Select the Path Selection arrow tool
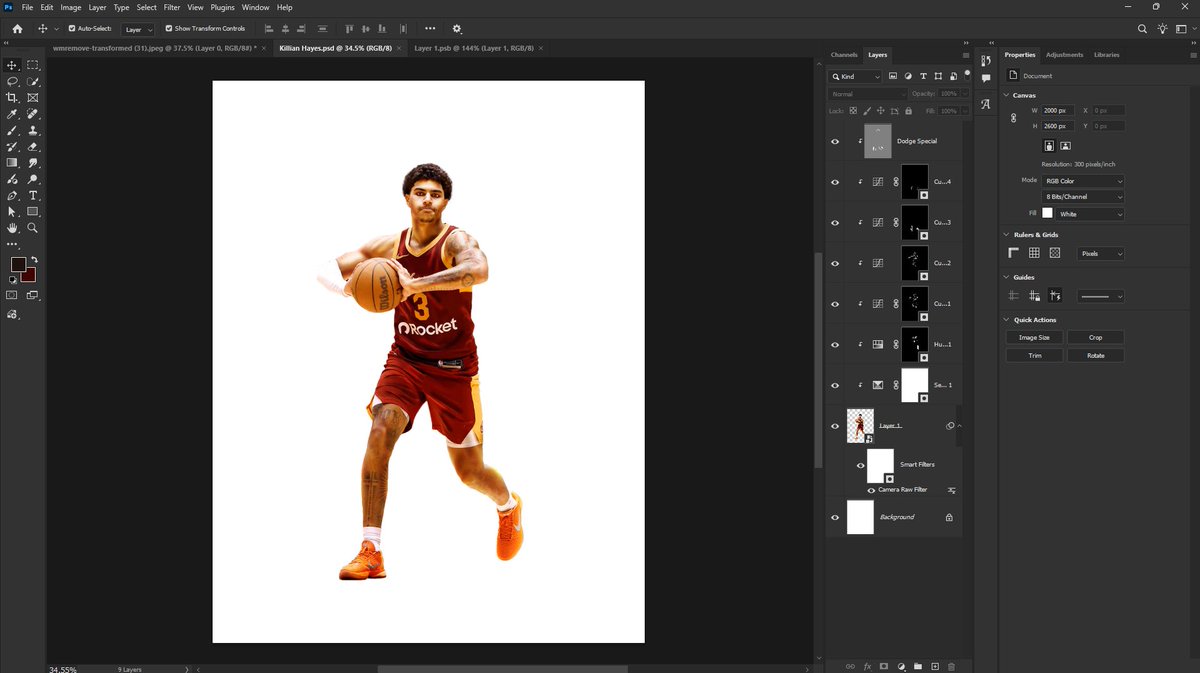The height and width of the screenshot is (673, 1200). (12, 211)
